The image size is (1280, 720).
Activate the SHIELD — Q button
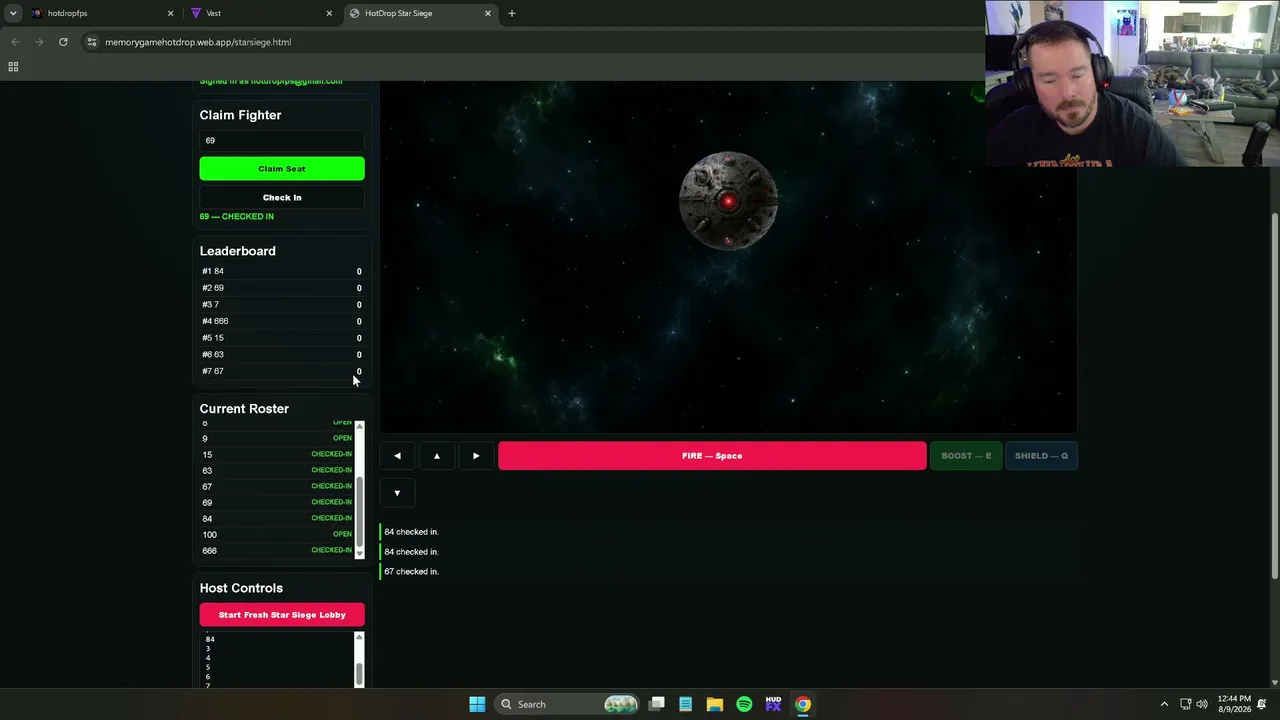[x=1041, y=456]
